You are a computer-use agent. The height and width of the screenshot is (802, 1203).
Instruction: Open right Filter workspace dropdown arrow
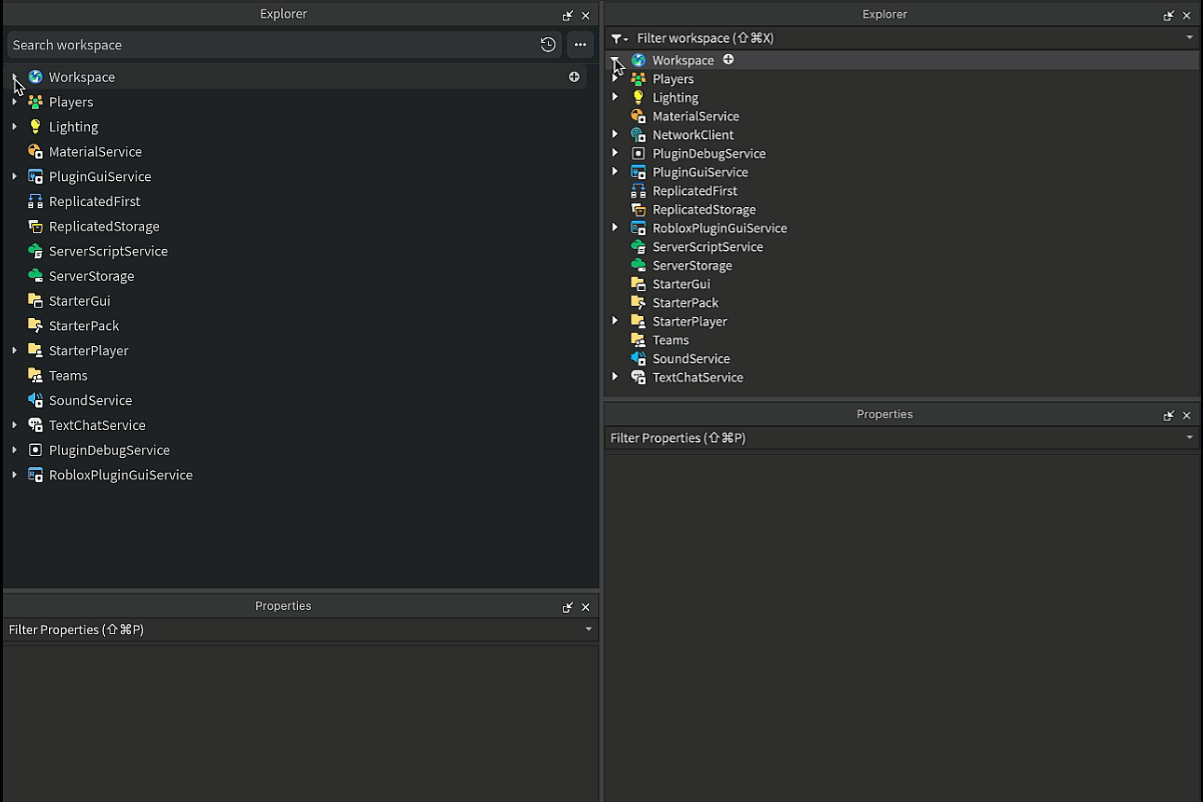(x=1189, y=38)
